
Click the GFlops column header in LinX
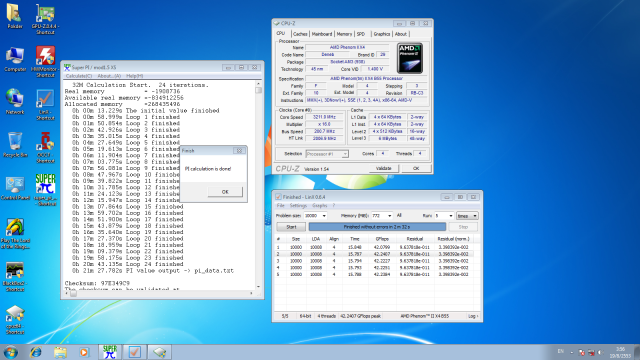coord(382,239)
